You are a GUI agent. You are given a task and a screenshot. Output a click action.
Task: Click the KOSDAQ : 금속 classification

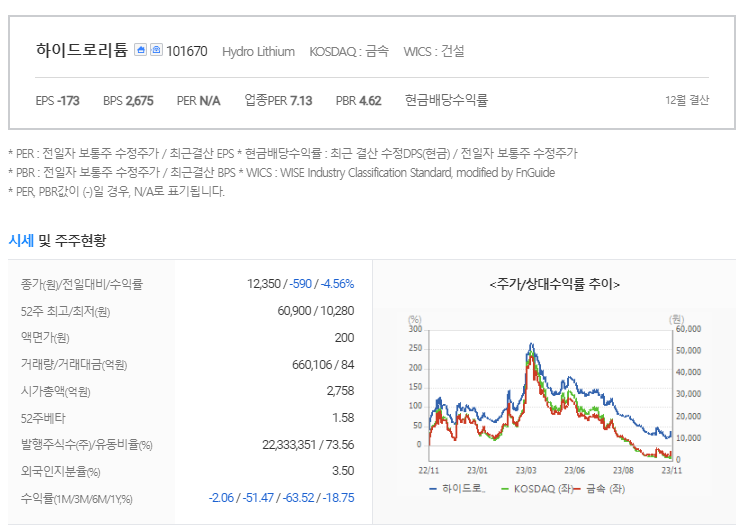pos(349,51)
